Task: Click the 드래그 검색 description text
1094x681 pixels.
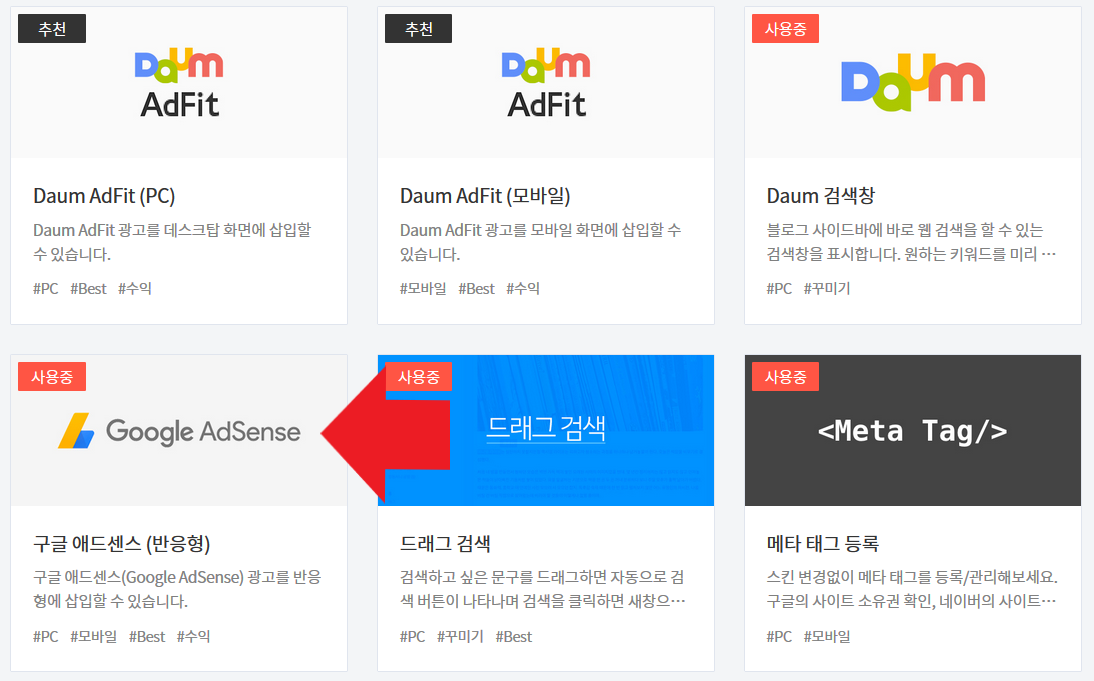Action: pos(543,590)
